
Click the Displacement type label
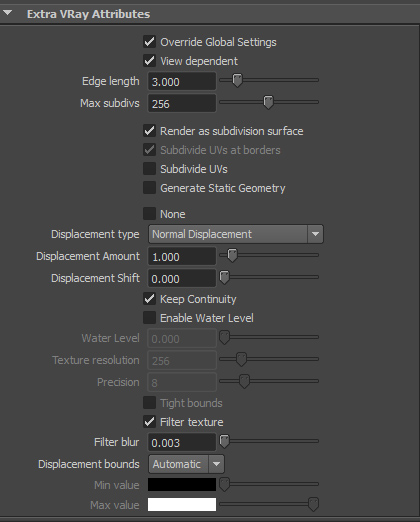(x=95, y=234)
